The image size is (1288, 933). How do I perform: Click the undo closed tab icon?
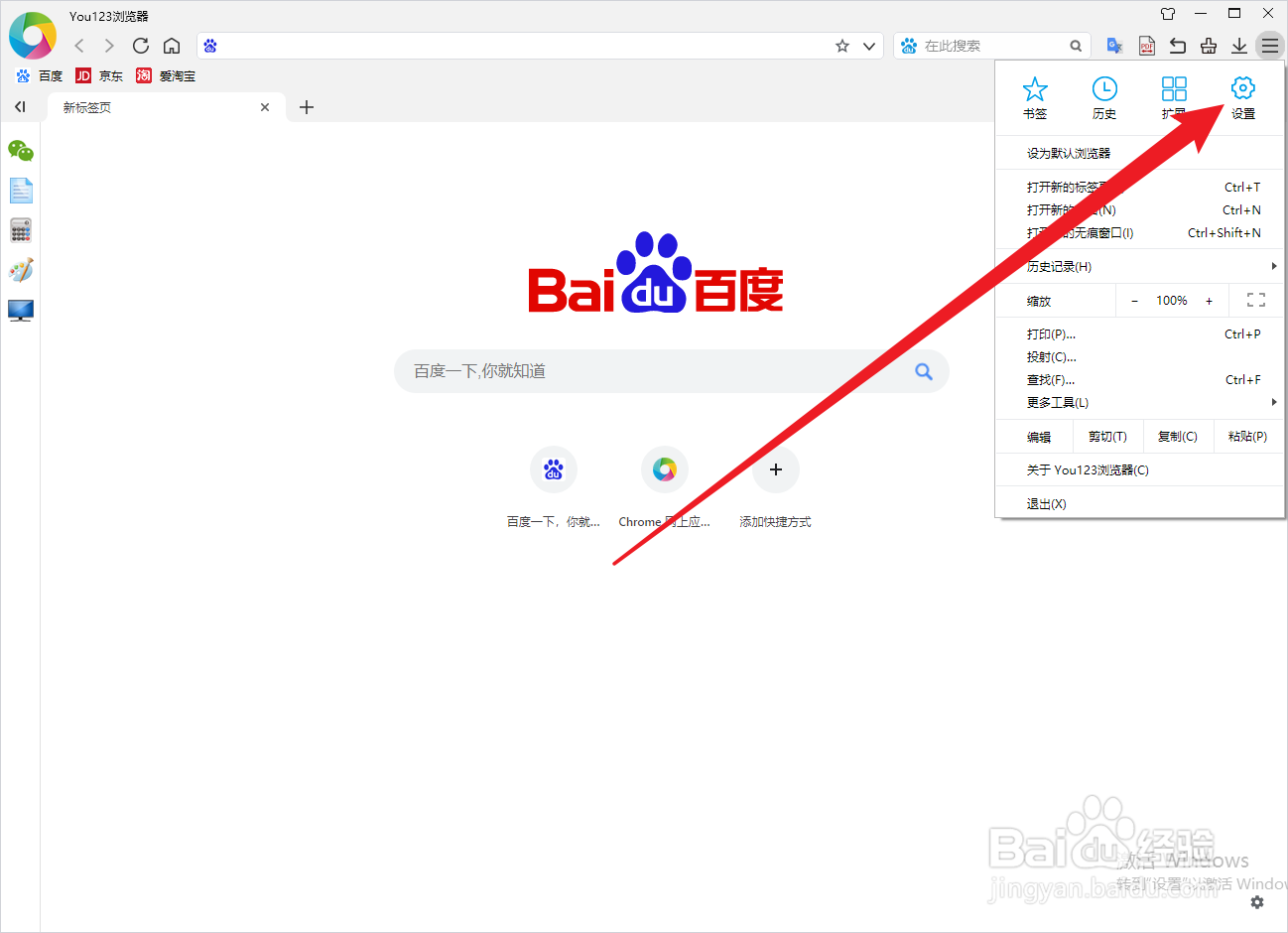coord(1178,46)
